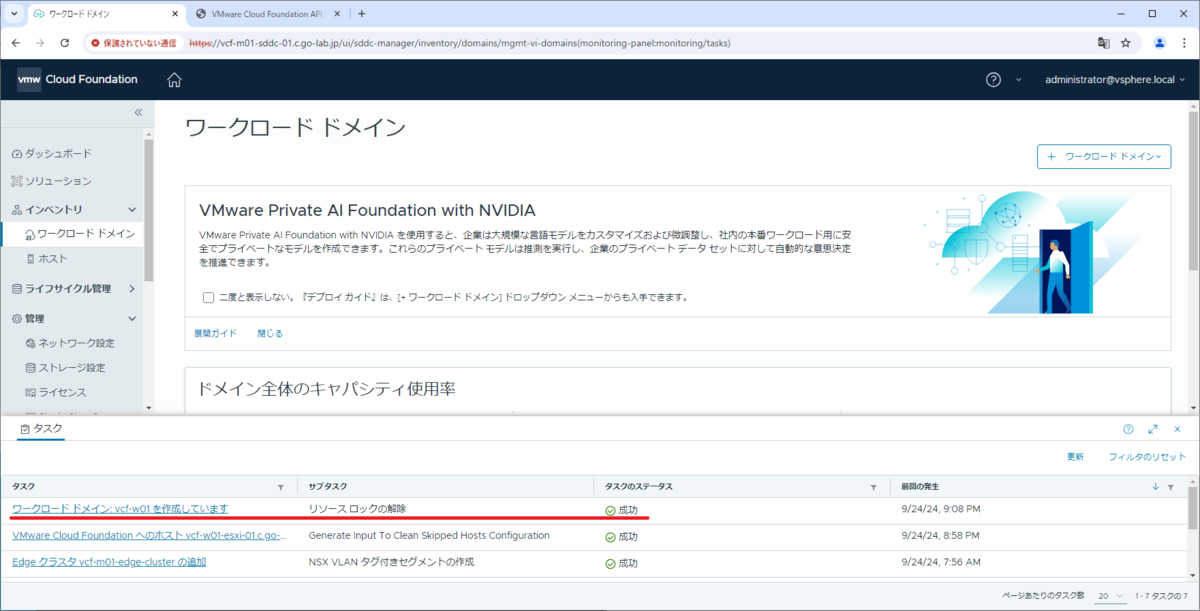Click リソース ロックの解除 subtask cell
Image resolution: width=1200 pixels, height=611 pixels.
click(358, 509)
